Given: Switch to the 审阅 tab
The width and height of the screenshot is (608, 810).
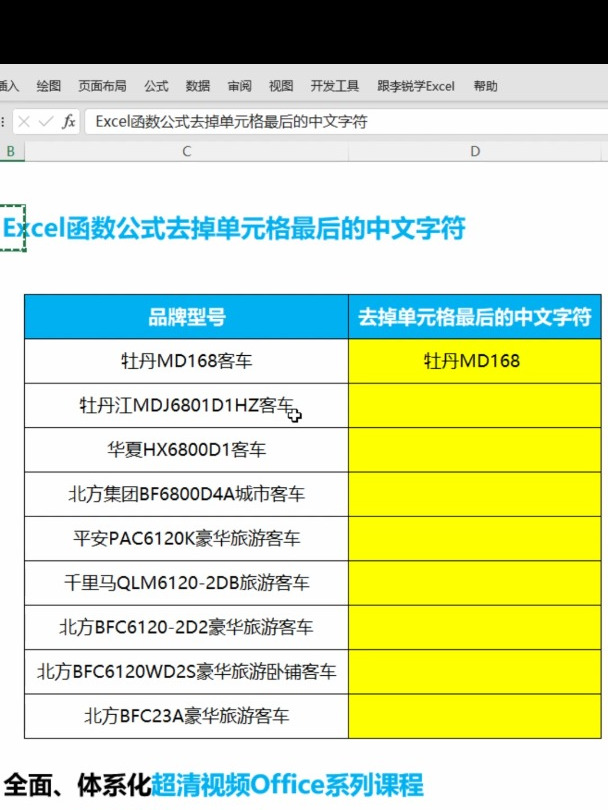Looking at the screenshot, I should click(x=240, y=86).
